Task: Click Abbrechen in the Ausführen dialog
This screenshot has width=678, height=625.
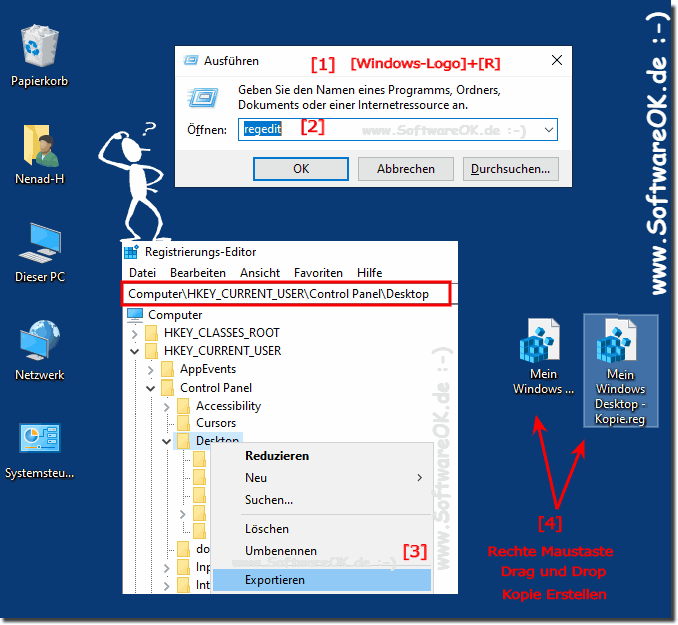Action: click(x=406, y=169)
